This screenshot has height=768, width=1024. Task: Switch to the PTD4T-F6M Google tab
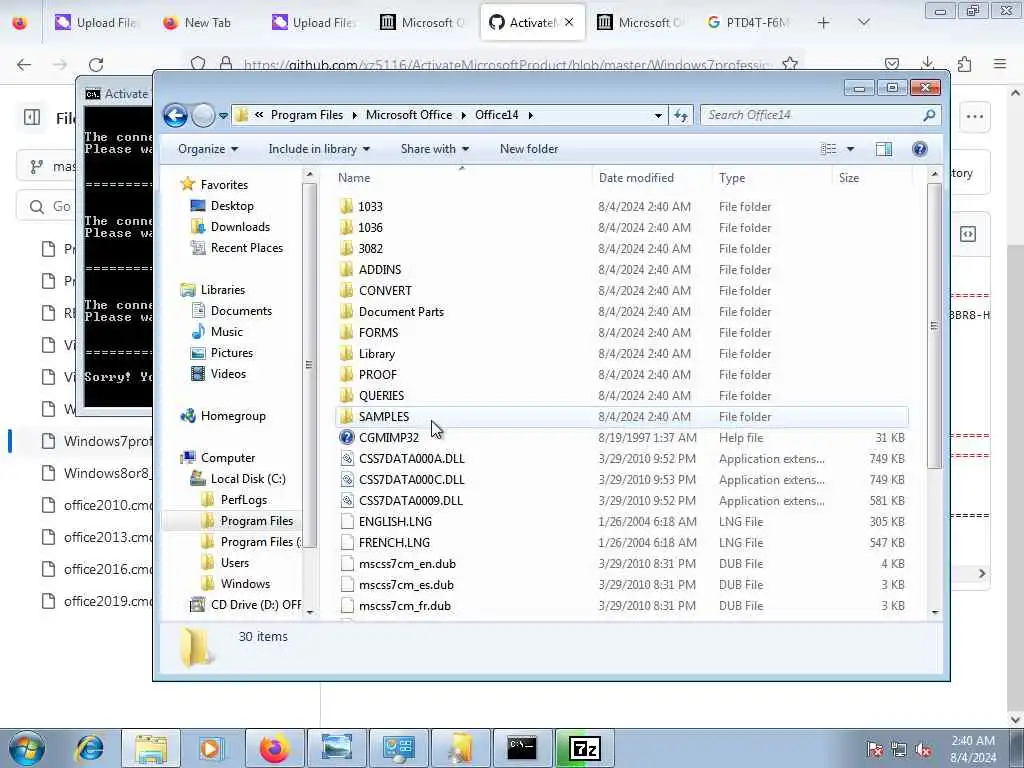pyautogui.click(x=749, y=23)
